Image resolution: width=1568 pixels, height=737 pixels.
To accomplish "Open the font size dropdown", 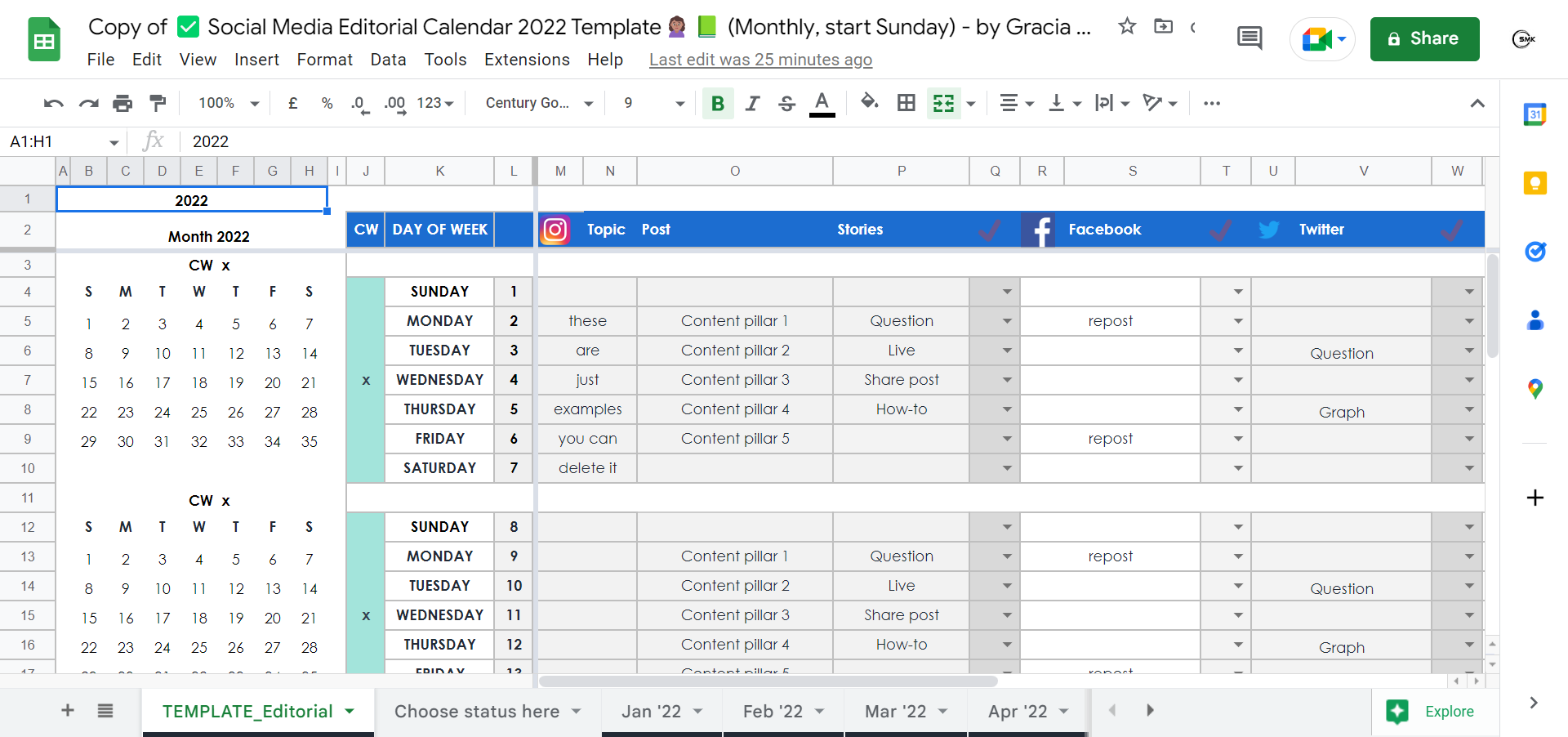I will point(653,103).
